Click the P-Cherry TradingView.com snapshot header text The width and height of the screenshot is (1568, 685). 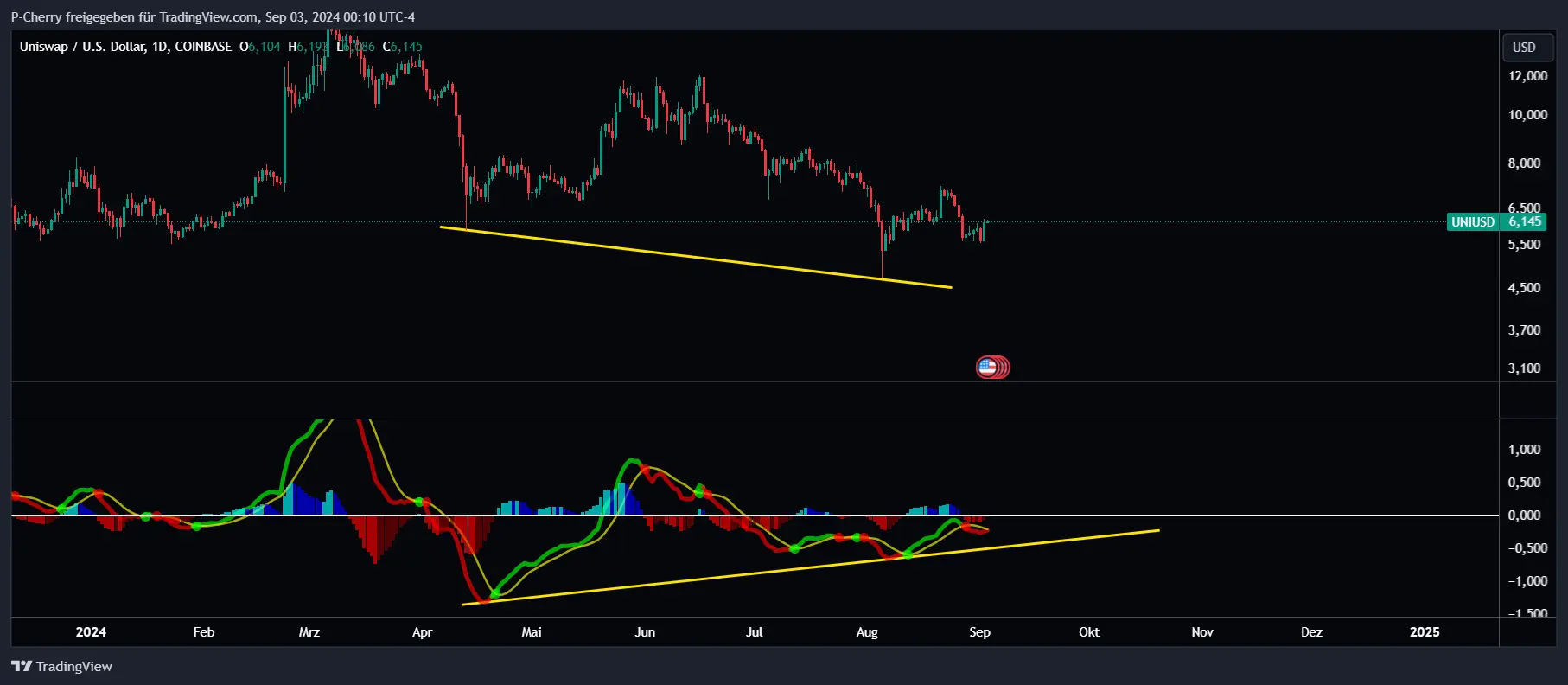213,17
